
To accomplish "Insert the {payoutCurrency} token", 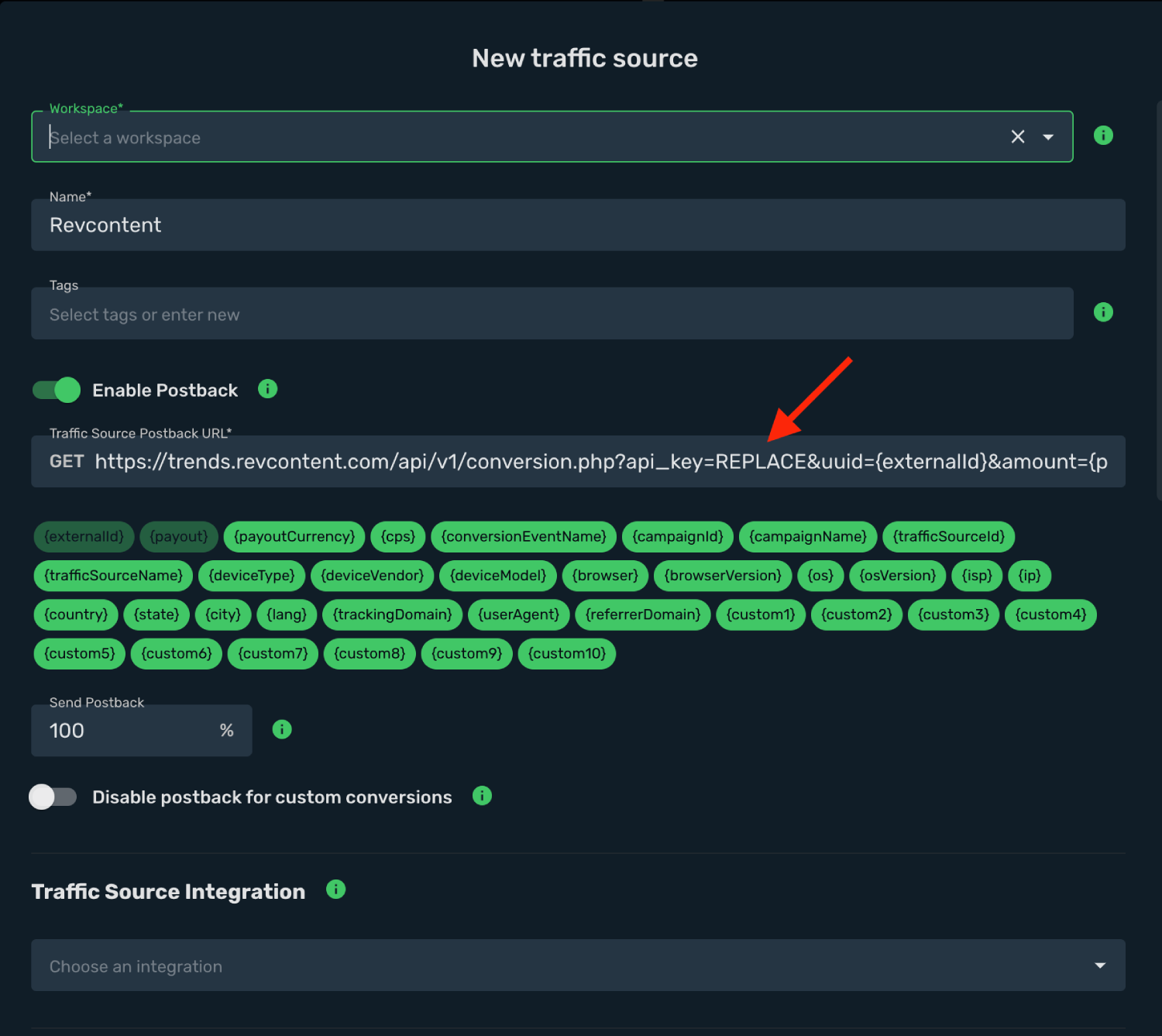I will pyautogui.click(x=294, y=537).
